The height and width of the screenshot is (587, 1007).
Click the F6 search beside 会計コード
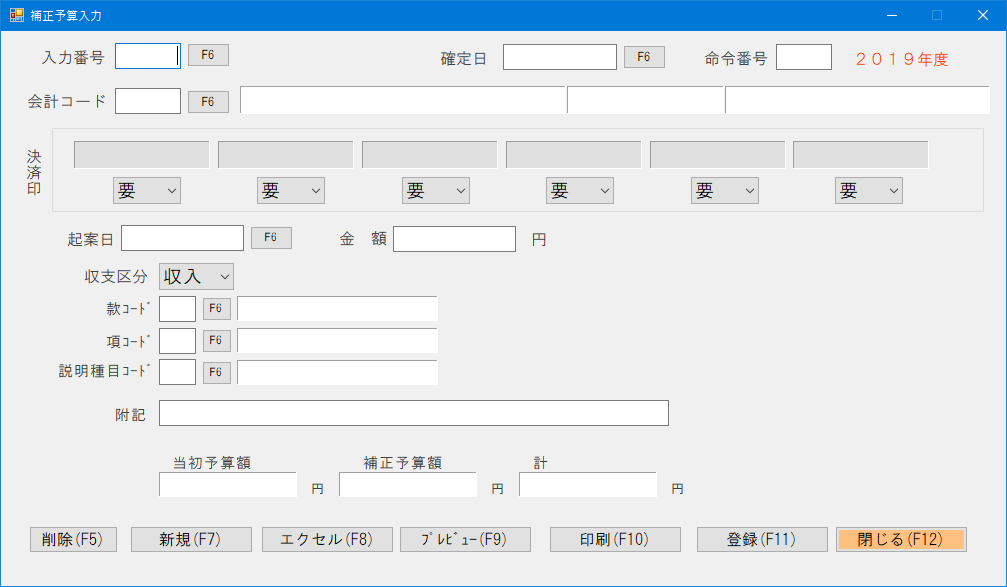(208, 101)
